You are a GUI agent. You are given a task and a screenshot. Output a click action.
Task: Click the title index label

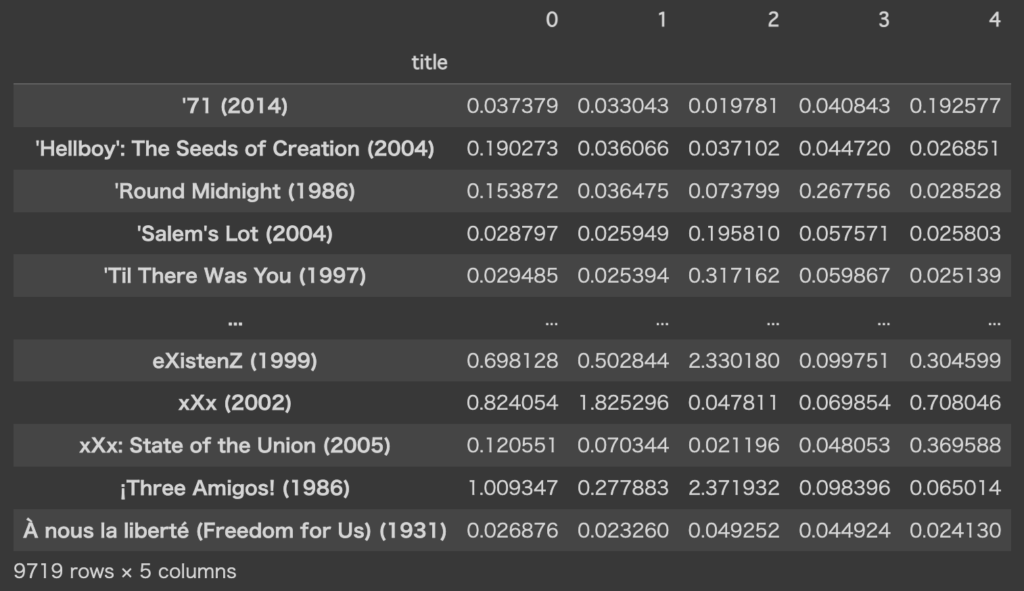429,63
